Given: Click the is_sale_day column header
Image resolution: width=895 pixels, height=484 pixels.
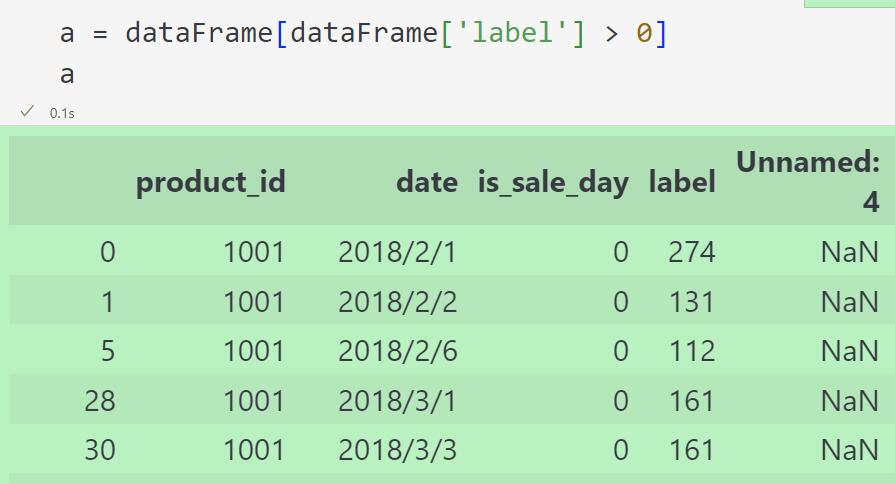Looking at the screenshot, I should click(x=553, y=183).
